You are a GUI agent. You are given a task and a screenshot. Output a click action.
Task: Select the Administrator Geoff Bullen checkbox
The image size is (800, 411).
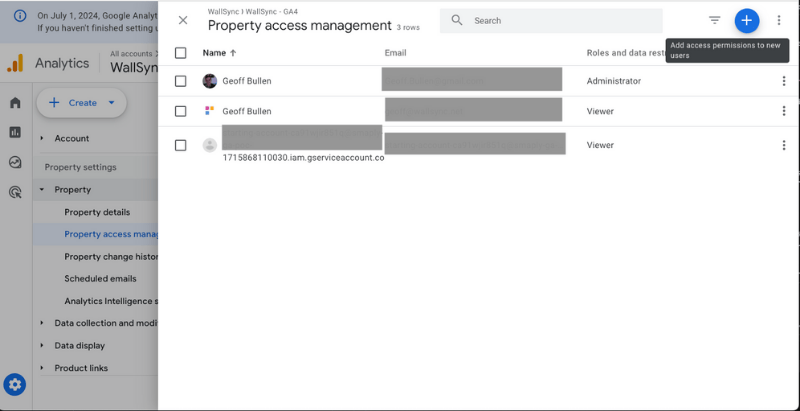pyautogui.click(x=180, y=81)
